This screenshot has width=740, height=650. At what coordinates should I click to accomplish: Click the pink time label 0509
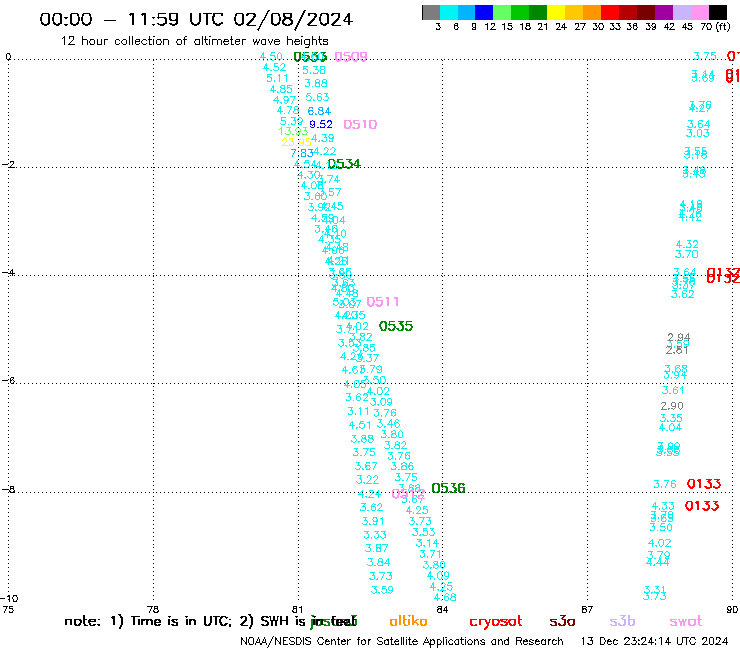[x=351, y=57]
